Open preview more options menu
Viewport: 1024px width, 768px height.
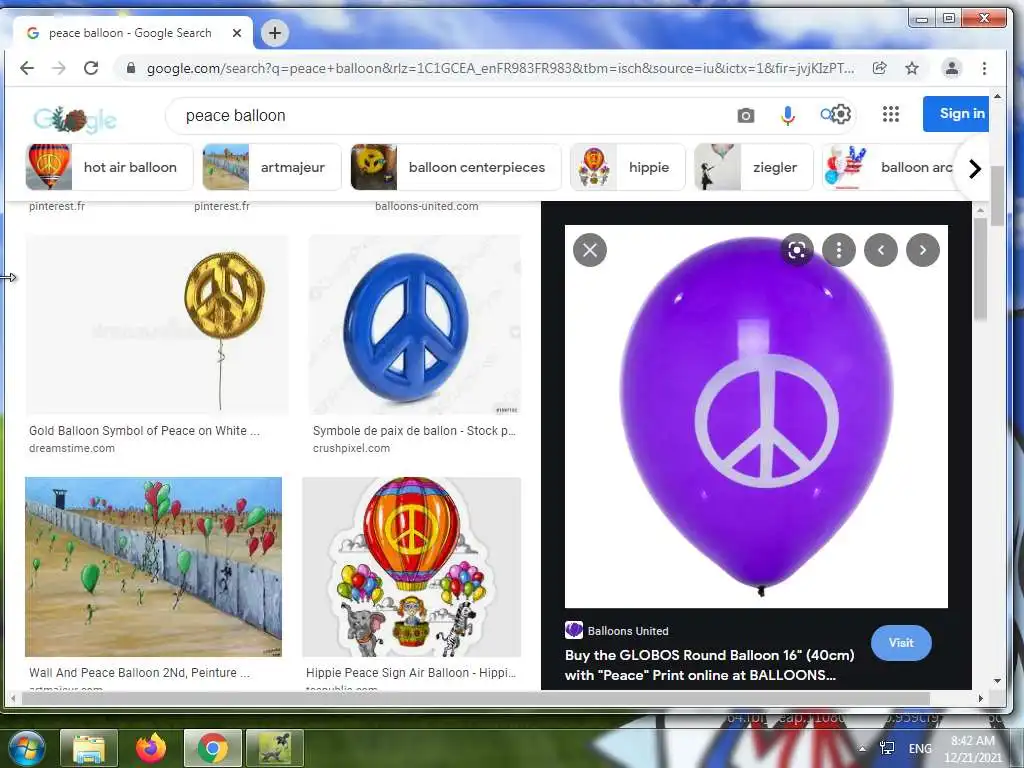coord(839,250)
